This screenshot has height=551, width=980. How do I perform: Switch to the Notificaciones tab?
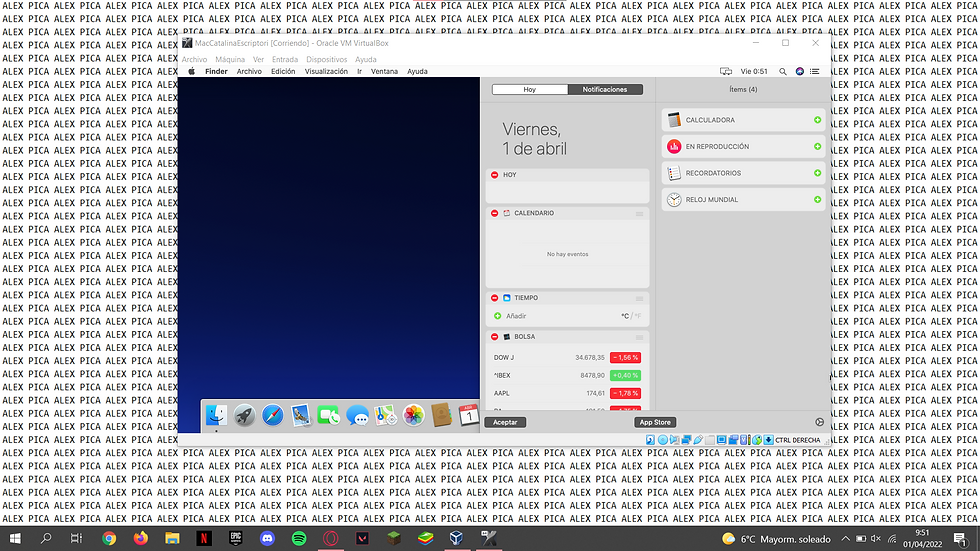point(605,89)
